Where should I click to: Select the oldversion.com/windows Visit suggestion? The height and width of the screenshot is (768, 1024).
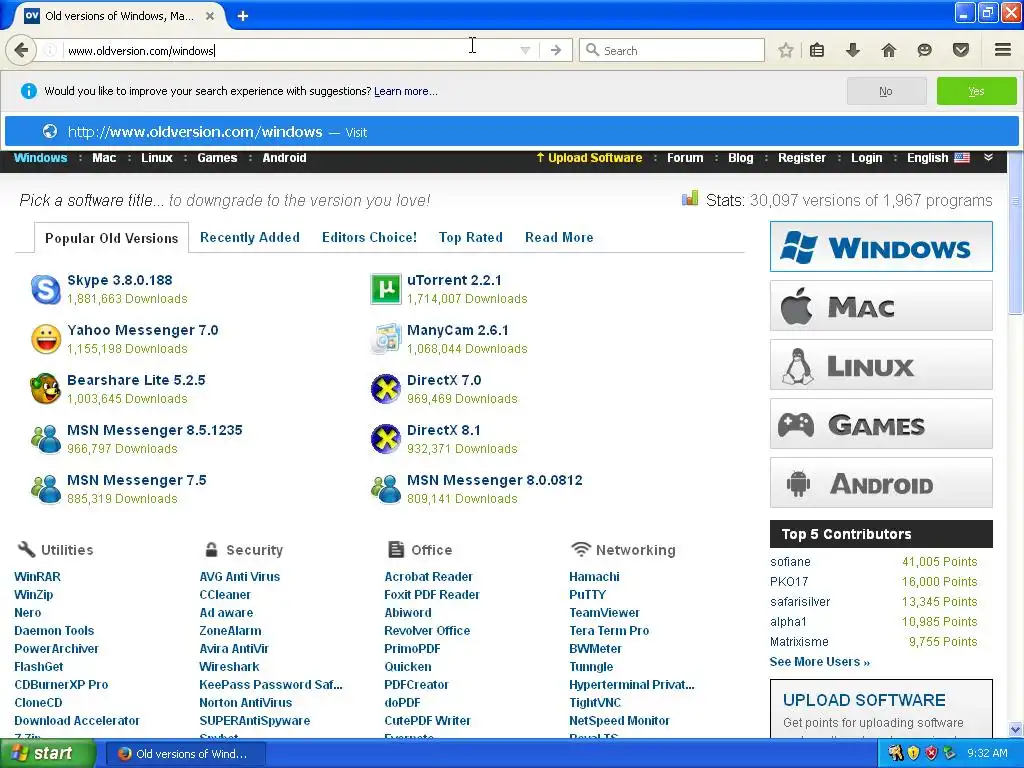(511, 132)
